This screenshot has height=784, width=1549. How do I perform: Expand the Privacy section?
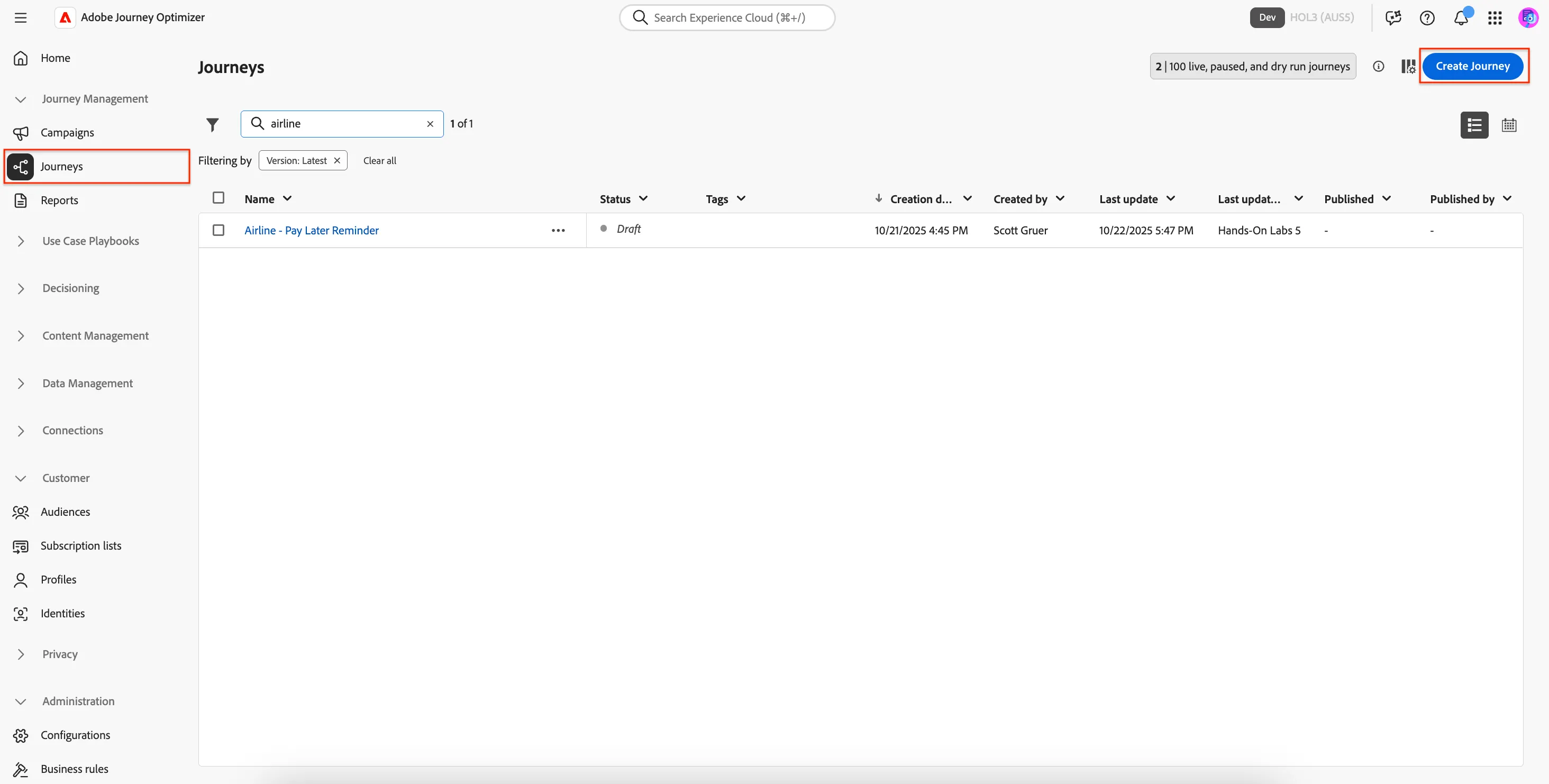pos(21,654)
